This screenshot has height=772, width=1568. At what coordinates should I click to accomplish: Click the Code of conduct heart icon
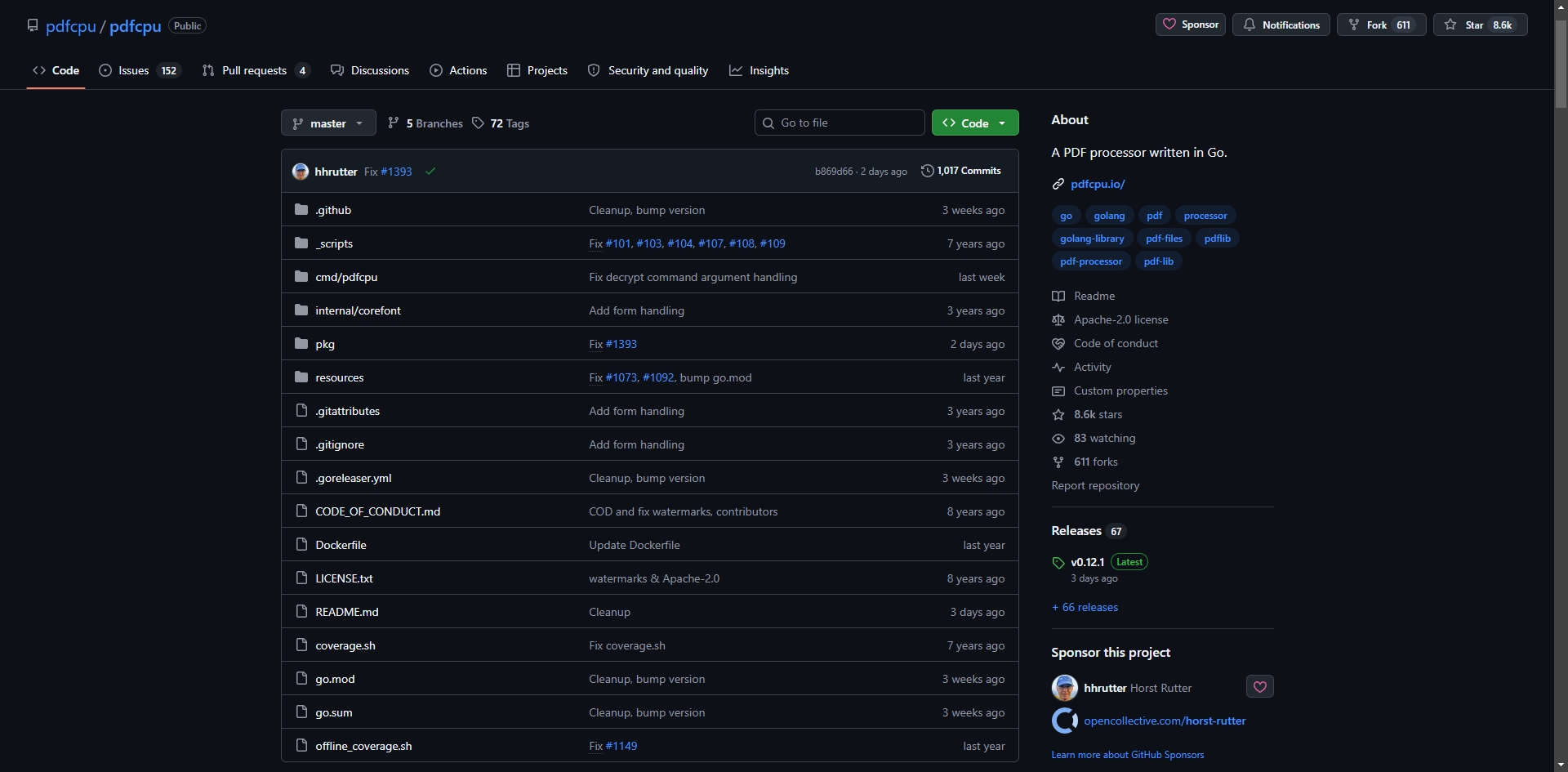coord(1058,343)
